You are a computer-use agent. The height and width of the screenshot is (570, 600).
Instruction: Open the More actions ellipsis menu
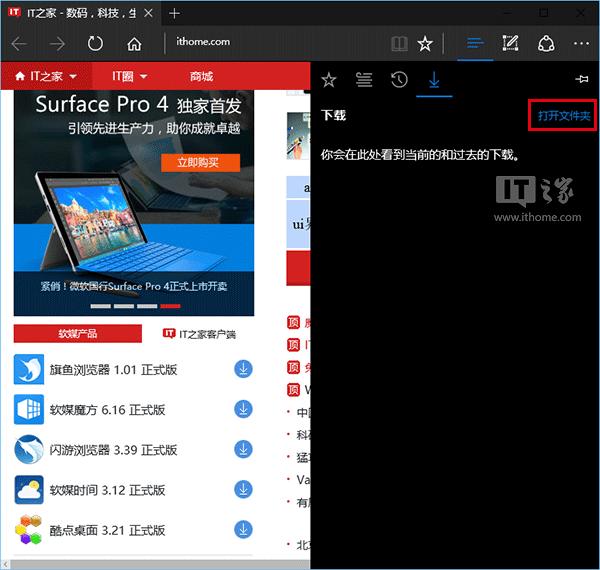(x=581, y=44)
